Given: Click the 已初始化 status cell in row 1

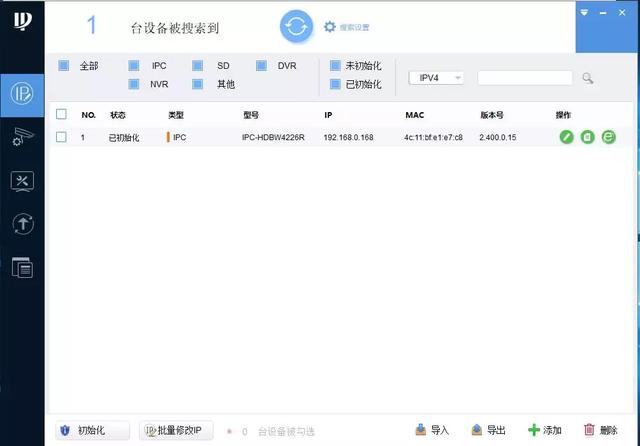Looking at the screenshot, I should pos(124,138).
